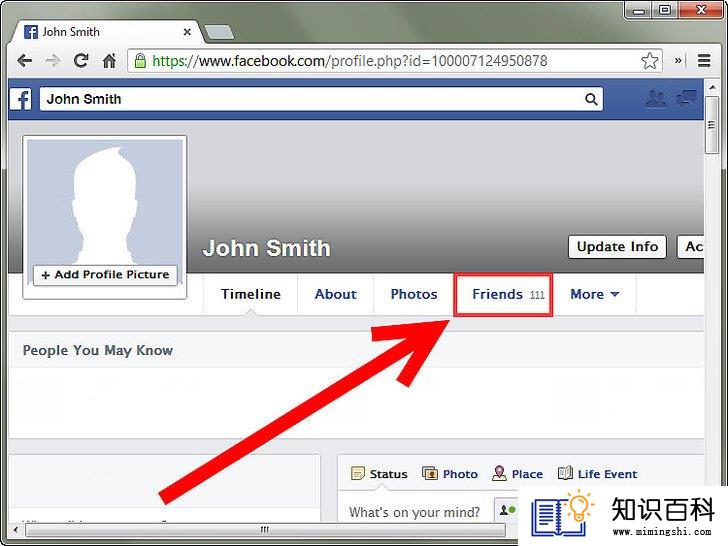This screenshot has height=546, width=728.
Task: Reload the page with refresh icon
Action: tap(81, 61)
